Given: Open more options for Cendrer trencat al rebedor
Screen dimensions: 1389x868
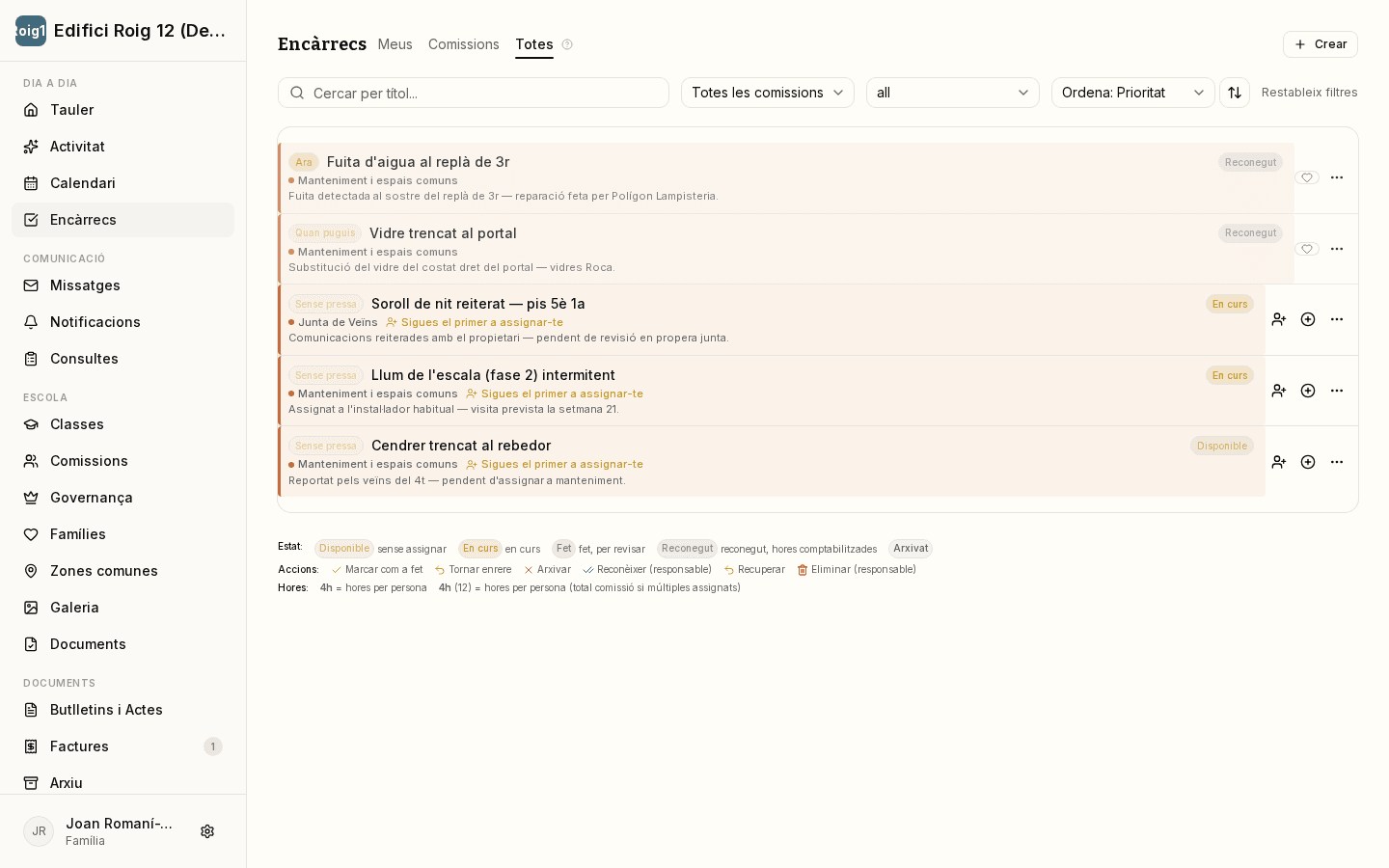Looking at the screenshot, I should (1337, 462).
